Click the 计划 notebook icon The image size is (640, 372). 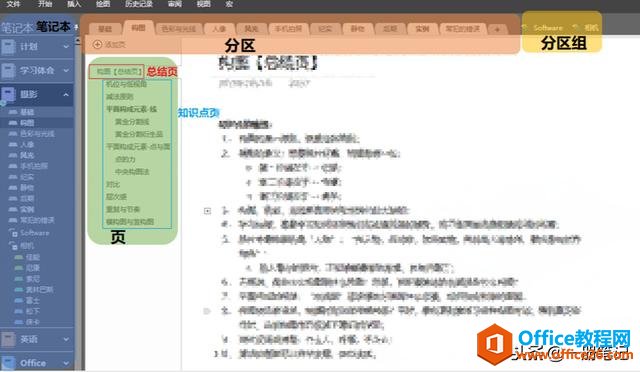click(8, 47)
